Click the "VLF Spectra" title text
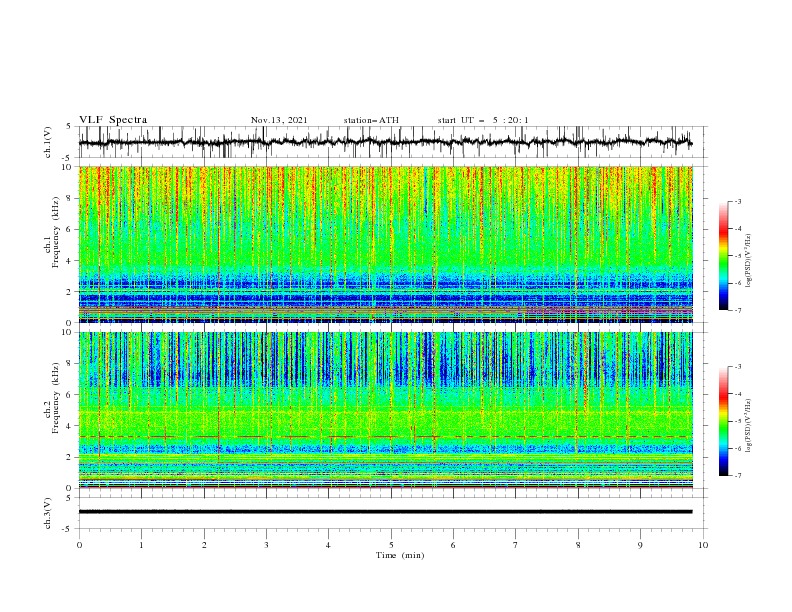This screenshot has width=792, height=612. (113, 120)
